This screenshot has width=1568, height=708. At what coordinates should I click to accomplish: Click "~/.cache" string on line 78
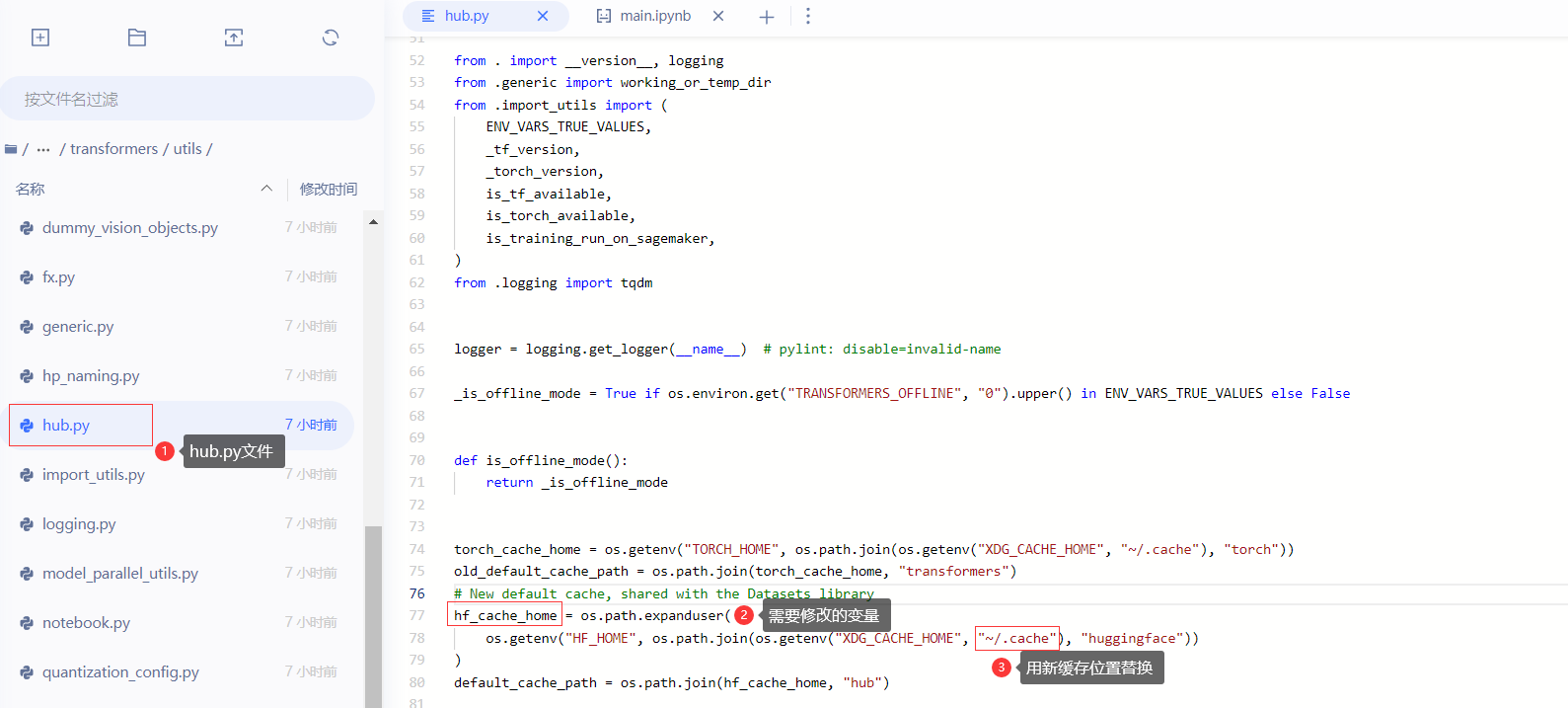point(1016,638)
